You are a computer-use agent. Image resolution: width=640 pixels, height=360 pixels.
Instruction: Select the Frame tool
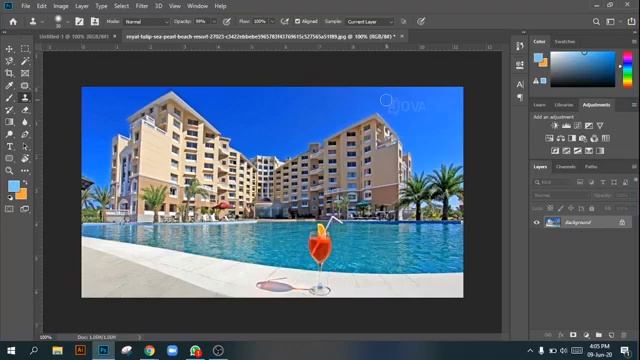point(25,73)
